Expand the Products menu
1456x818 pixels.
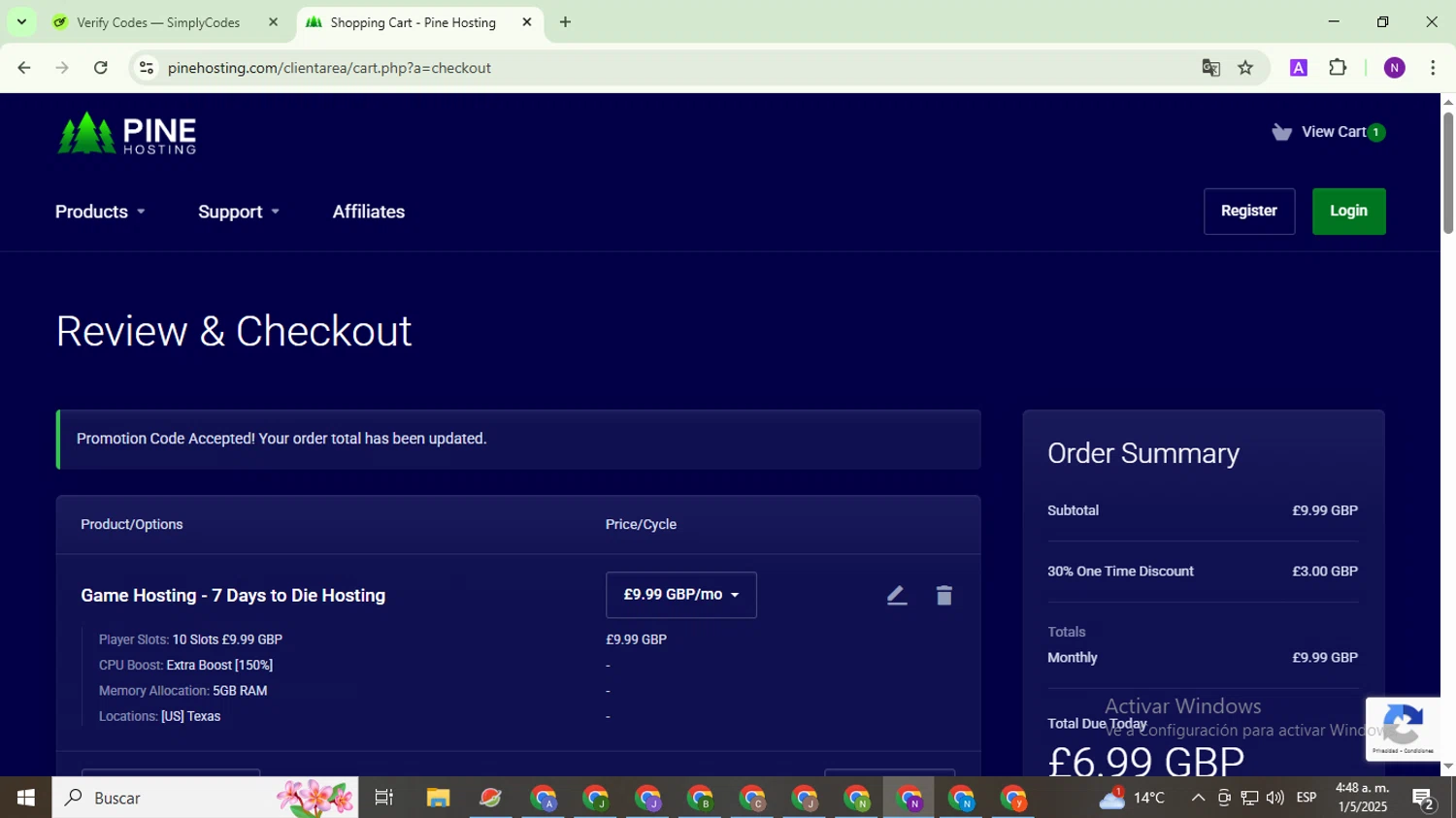[x=100, y=212]
